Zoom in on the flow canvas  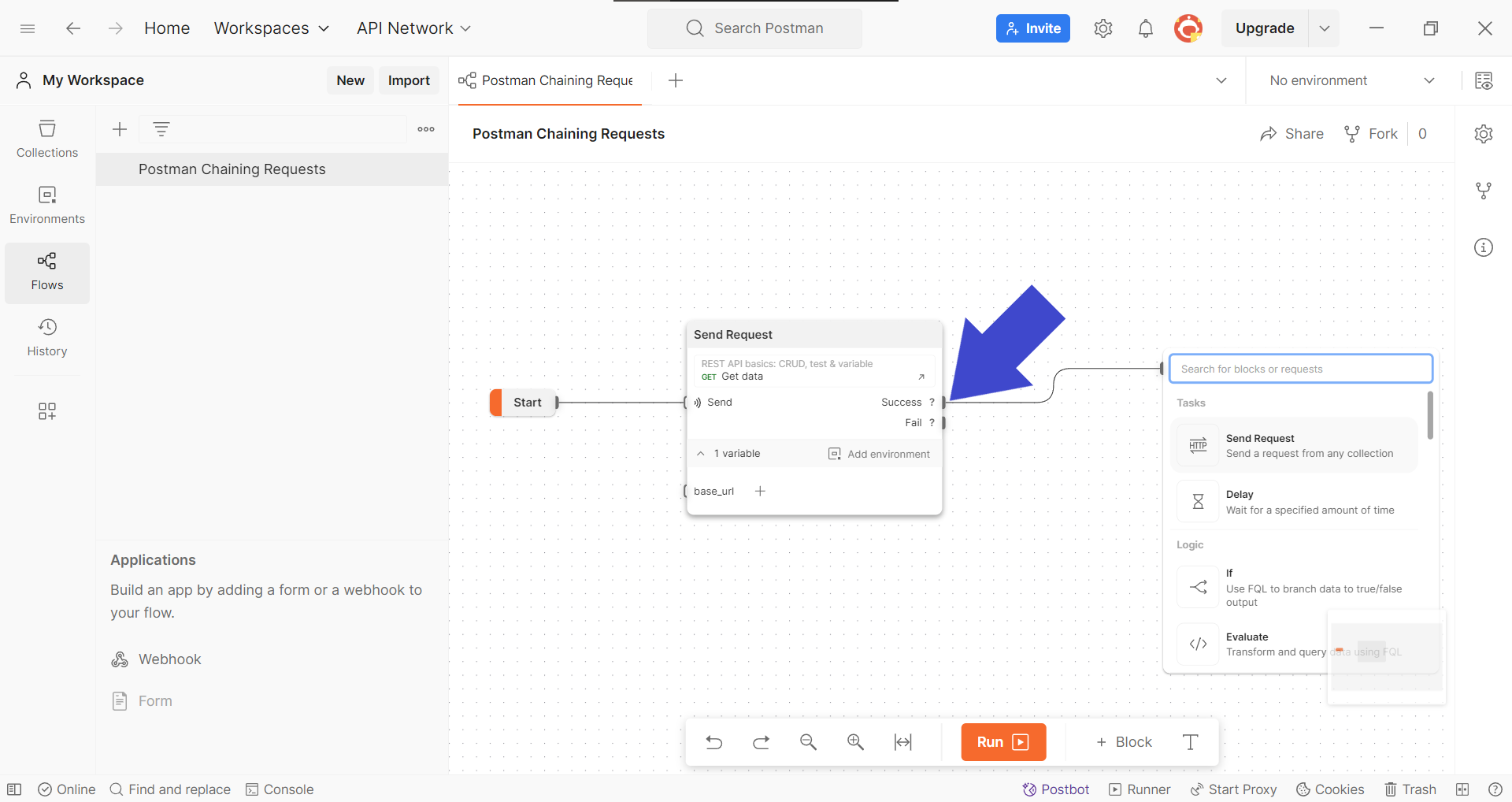pos(856,742)
